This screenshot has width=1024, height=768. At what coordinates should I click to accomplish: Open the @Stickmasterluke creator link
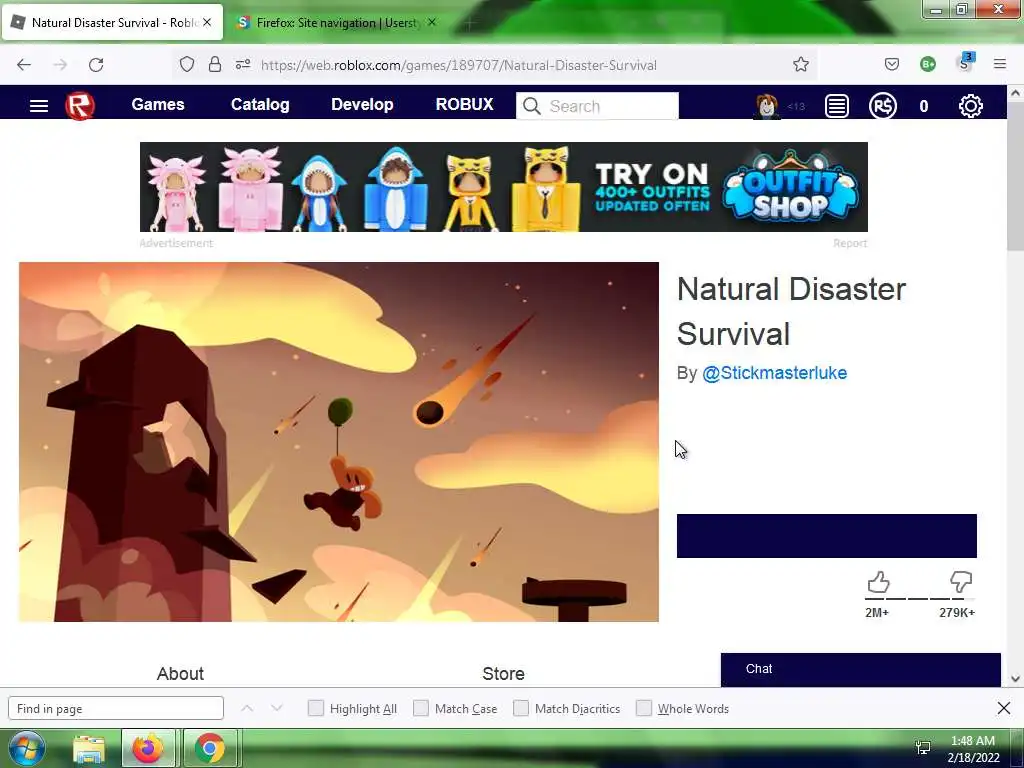[x=775, y=373]
